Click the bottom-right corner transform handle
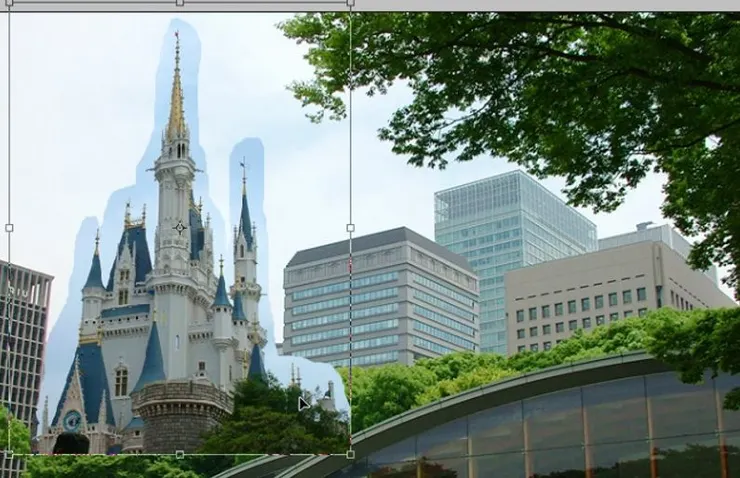 (x=350, y=454)
